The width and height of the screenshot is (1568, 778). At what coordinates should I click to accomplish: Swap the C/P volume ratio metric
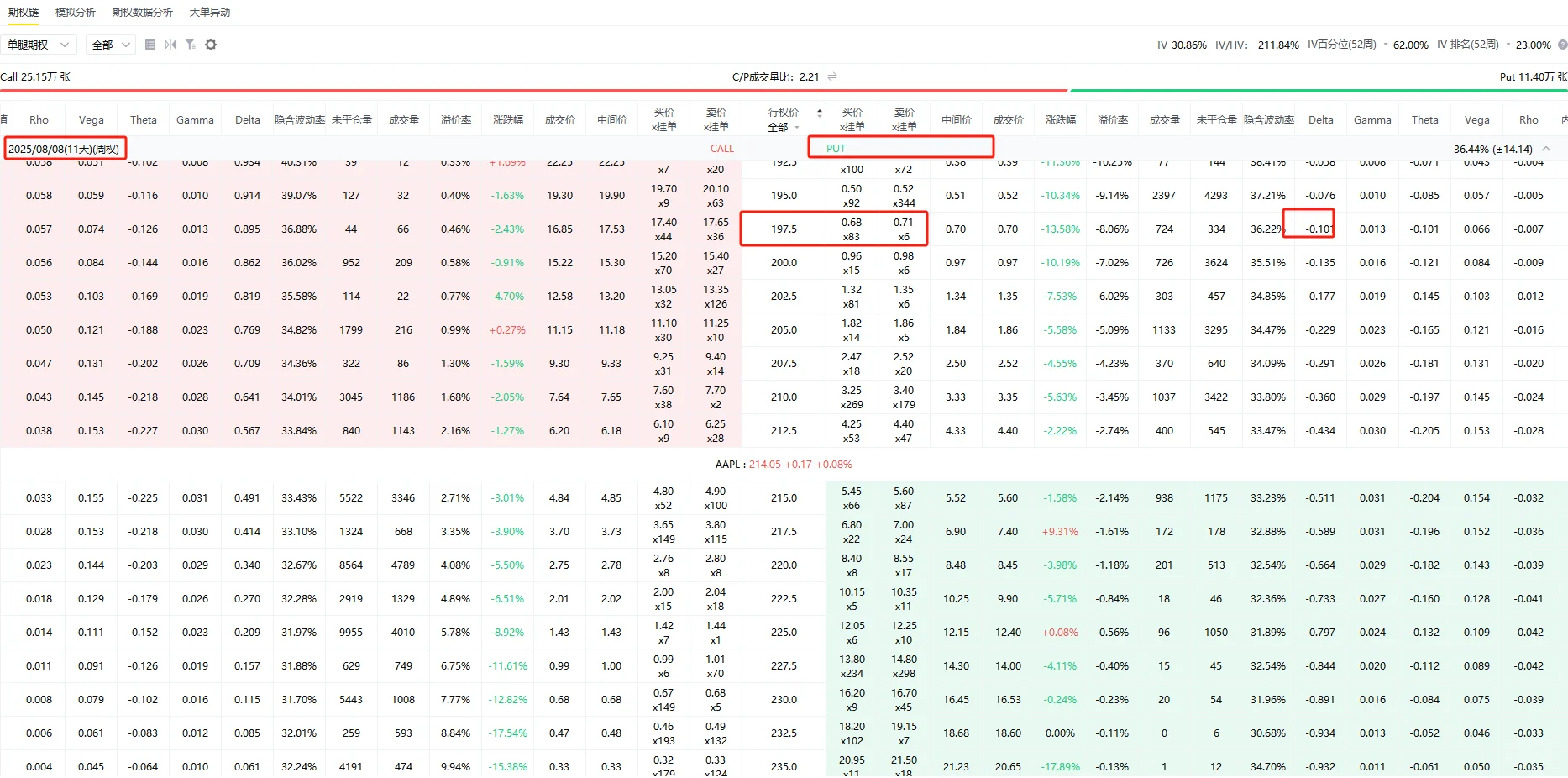[832, 76]
